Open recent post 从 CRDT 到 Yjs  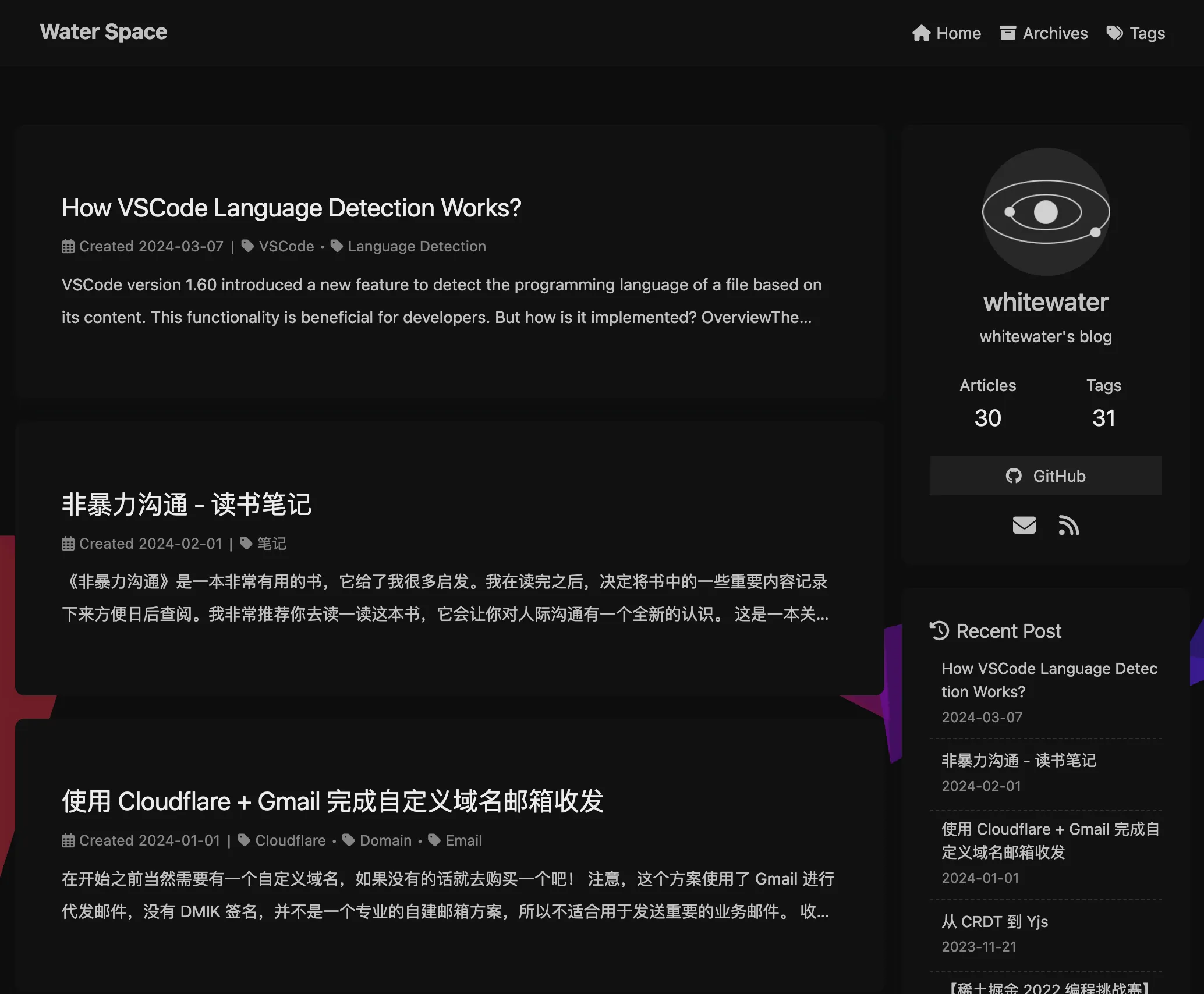995,922
